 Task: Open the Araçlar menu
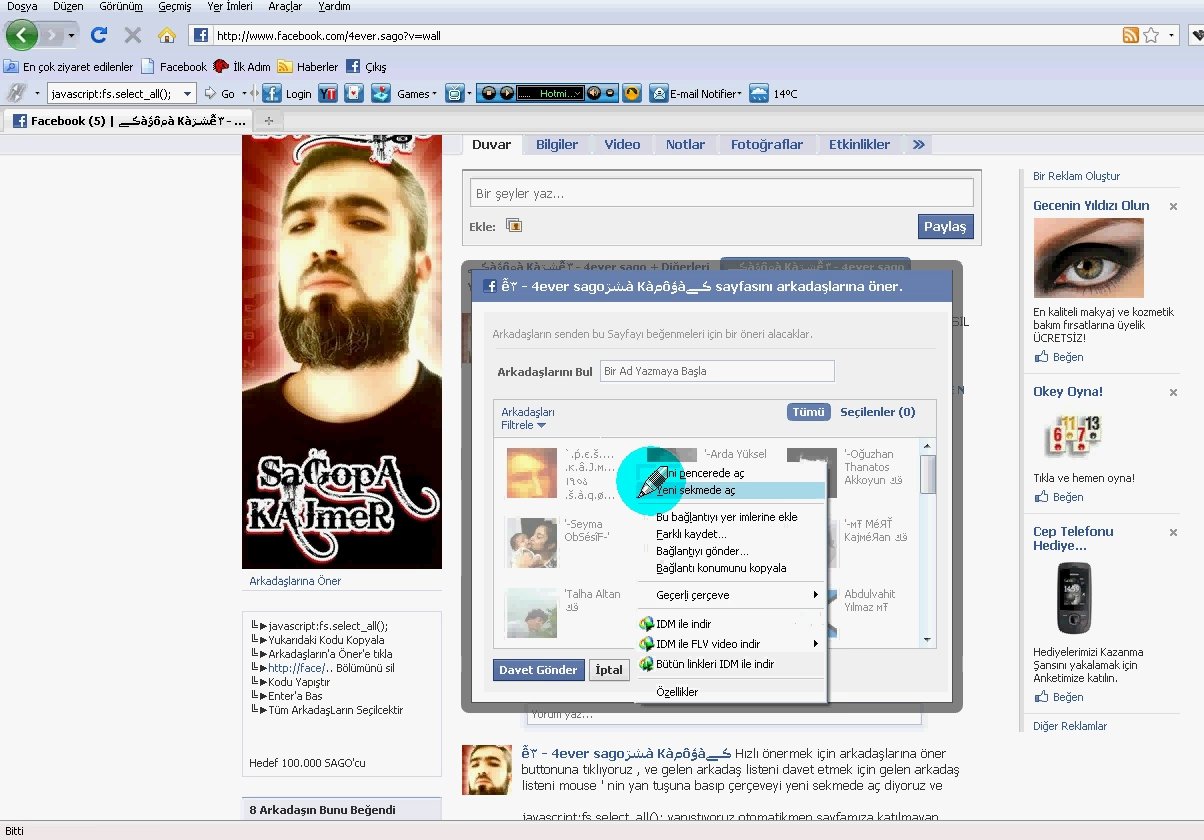[285, 6]
